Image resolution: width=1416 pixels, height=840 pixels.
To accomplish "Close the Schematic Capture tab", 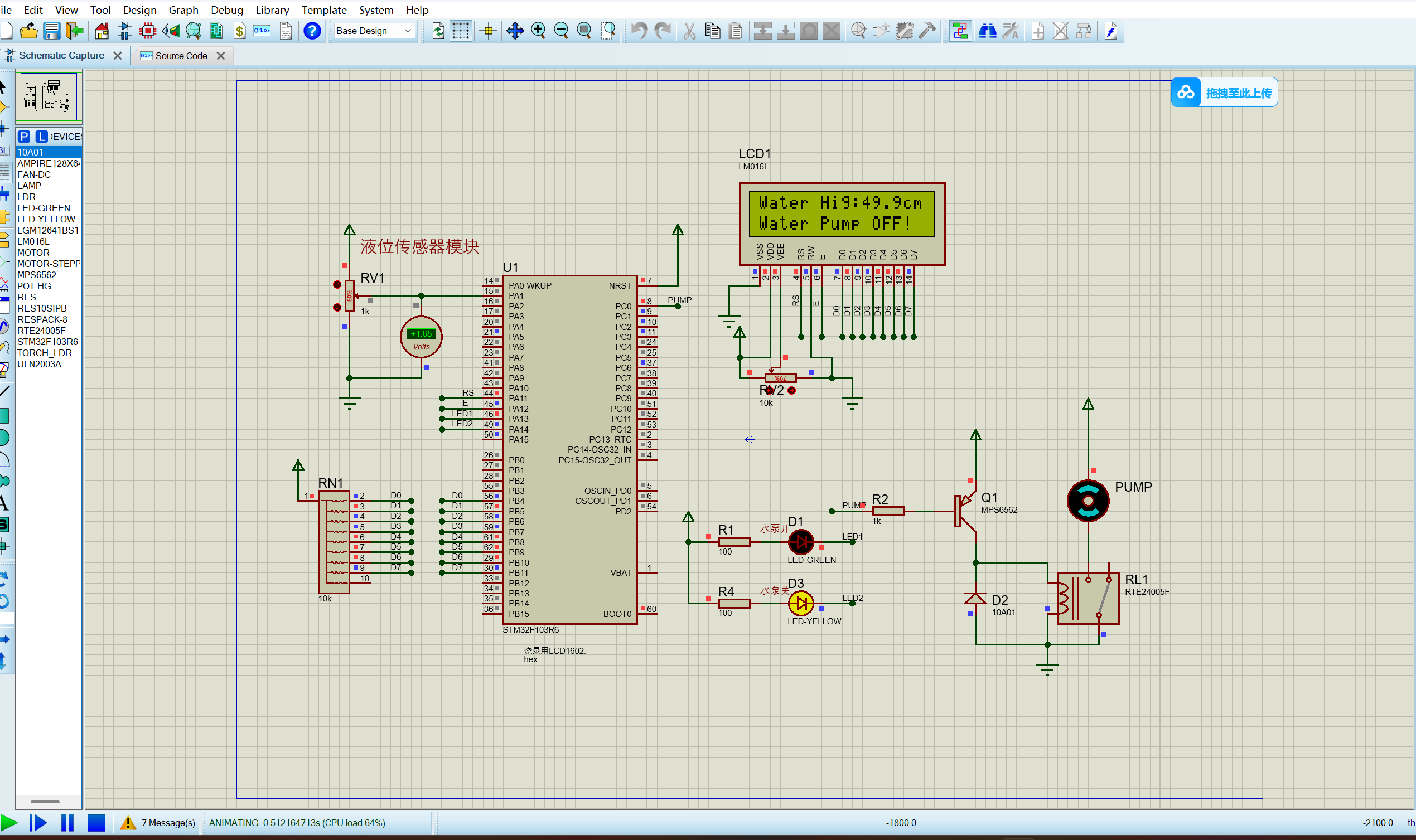I will pyautogui.click(x=118, y=56).
